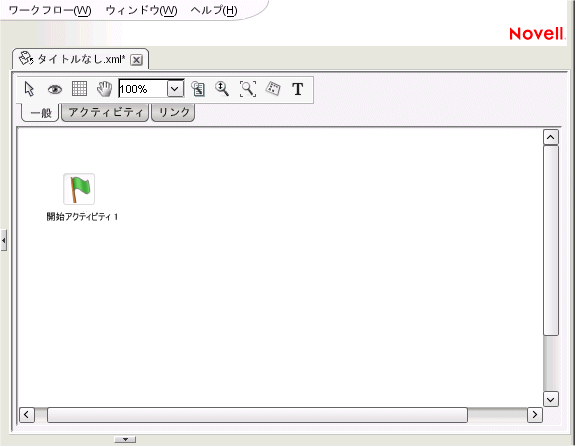Click the vertical scrollbar up arrow
Viewport: 575px width, 446px height.
tap(550, 138)
